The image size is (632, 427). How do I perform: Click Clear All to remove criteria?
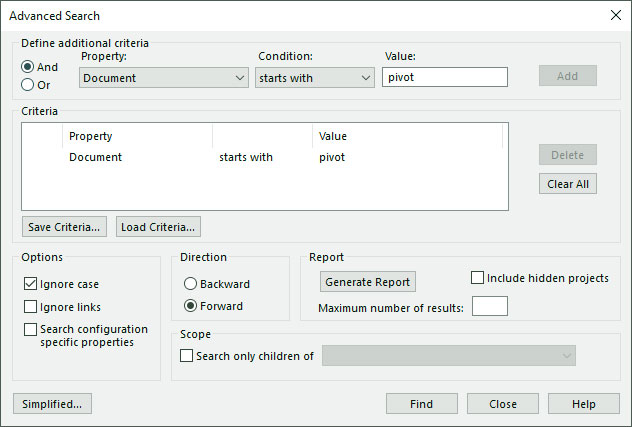[568, 184]
